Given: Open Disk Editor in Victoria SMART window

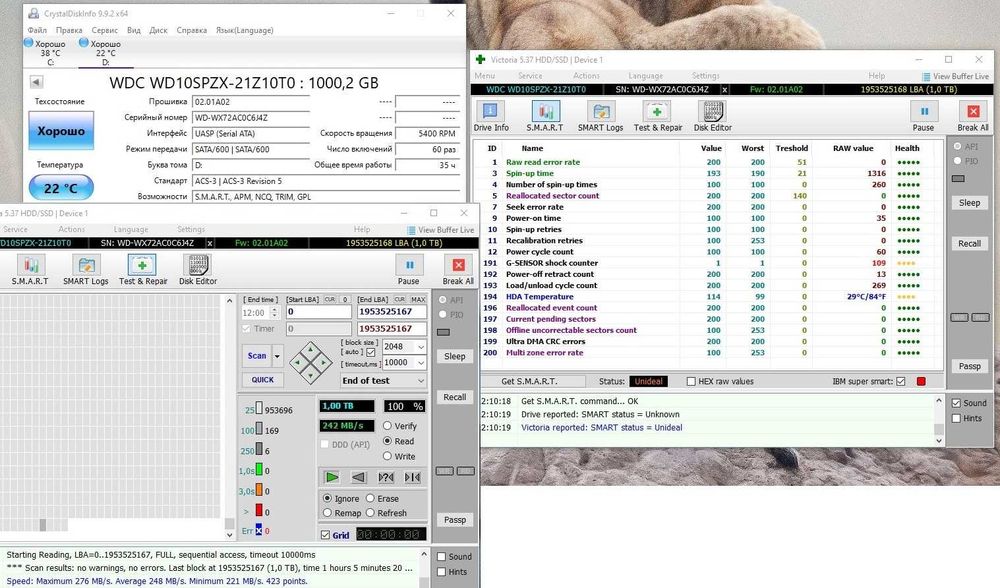Looking at the screenshot, I should pos(712,116).
